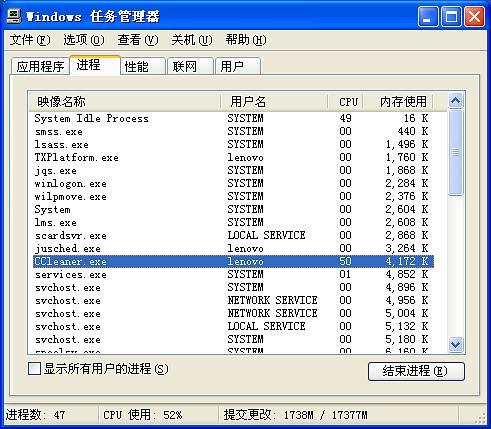Click the 结束进程(E) button
Screen dimensions: 491x429
pos(416,371)
